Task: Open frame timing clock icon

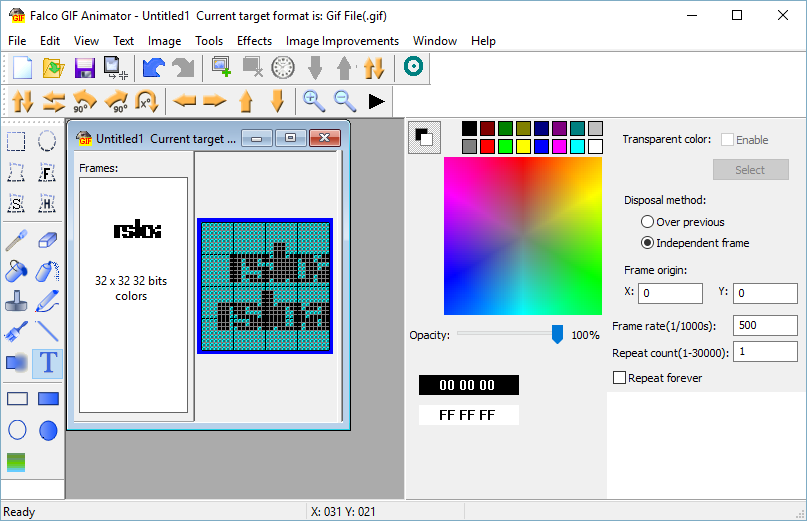Action: coord(283,67)
